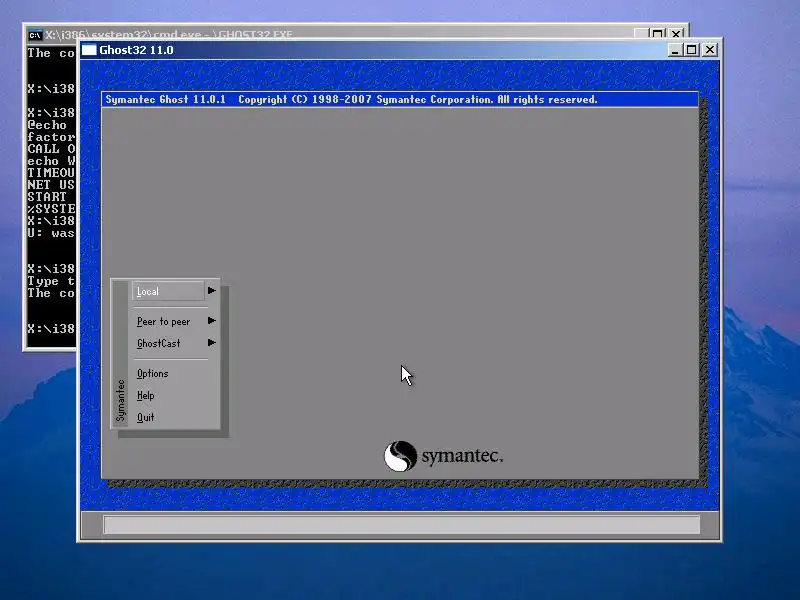Click the 'U: was' line in cmd window

pyautogui.click(x=51, y=233)
